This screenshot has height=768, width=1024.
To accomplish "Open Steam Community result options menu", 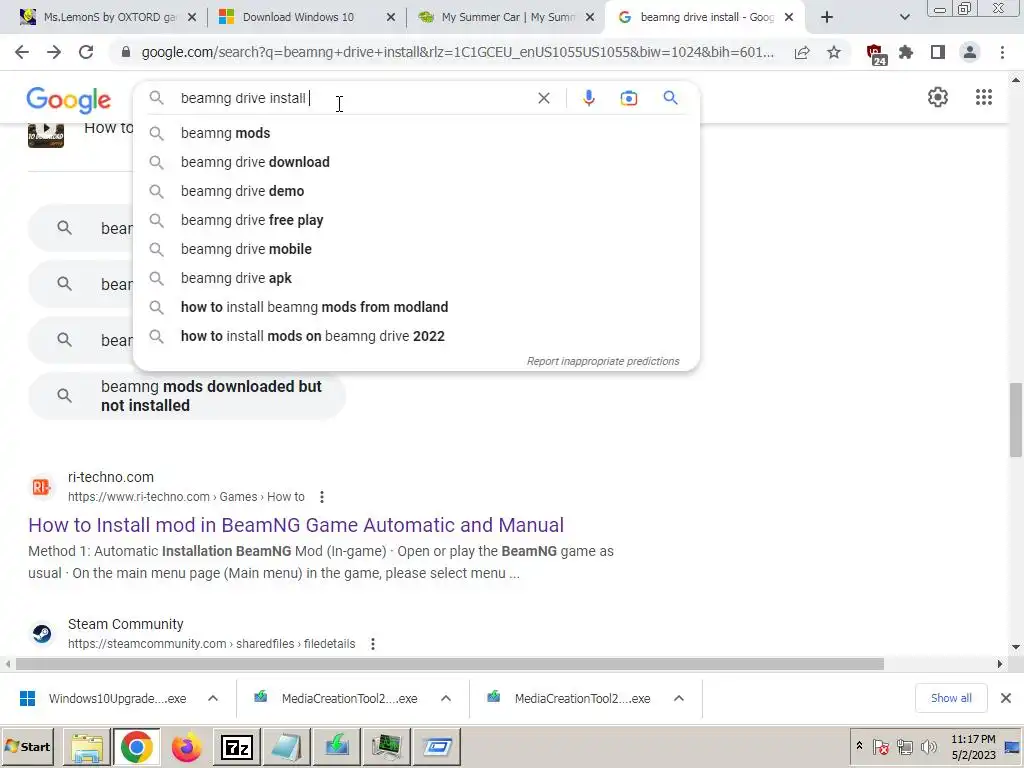I will [x=373, y=644].
